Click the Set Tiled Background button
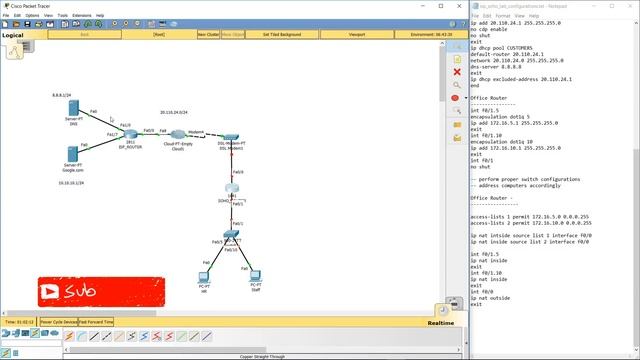Screen dimensions: 640x360 point(282,35)
